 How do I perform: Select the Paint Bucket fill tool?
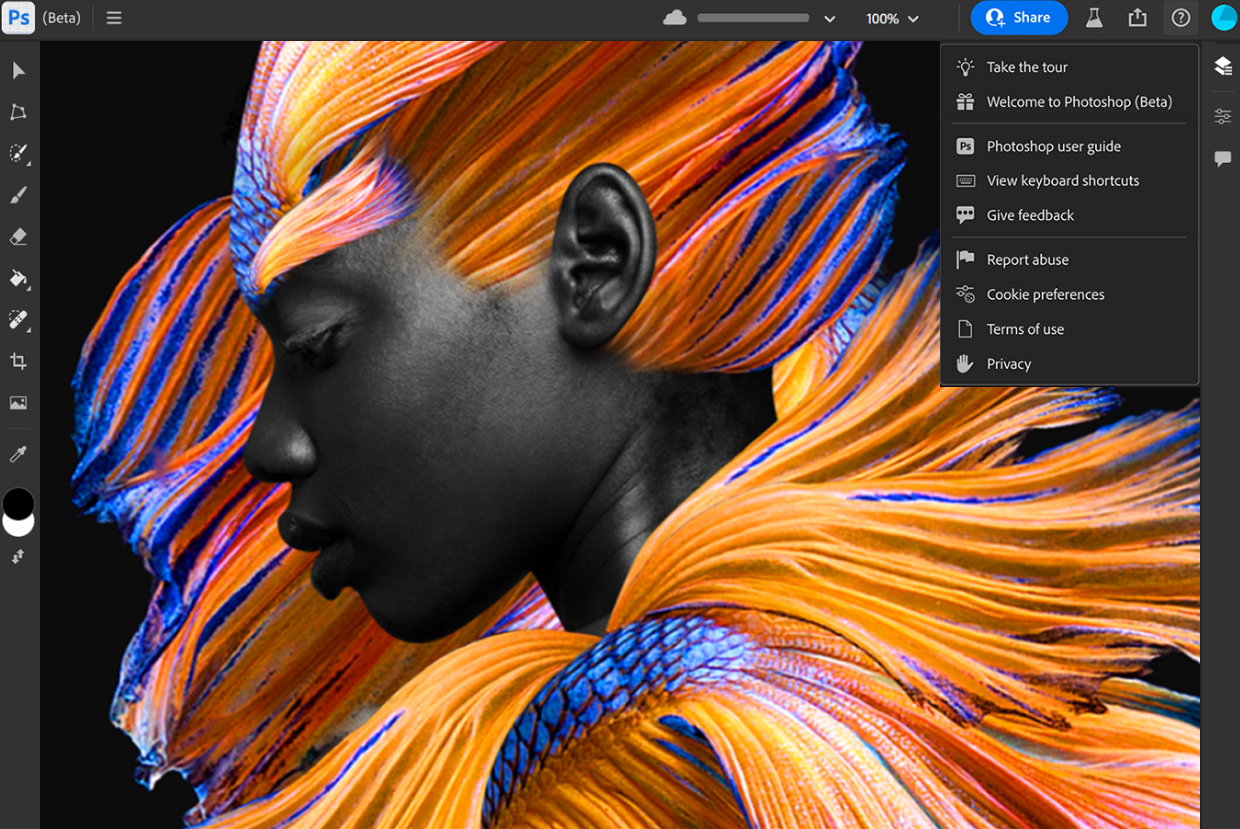(x=18, y=278)
